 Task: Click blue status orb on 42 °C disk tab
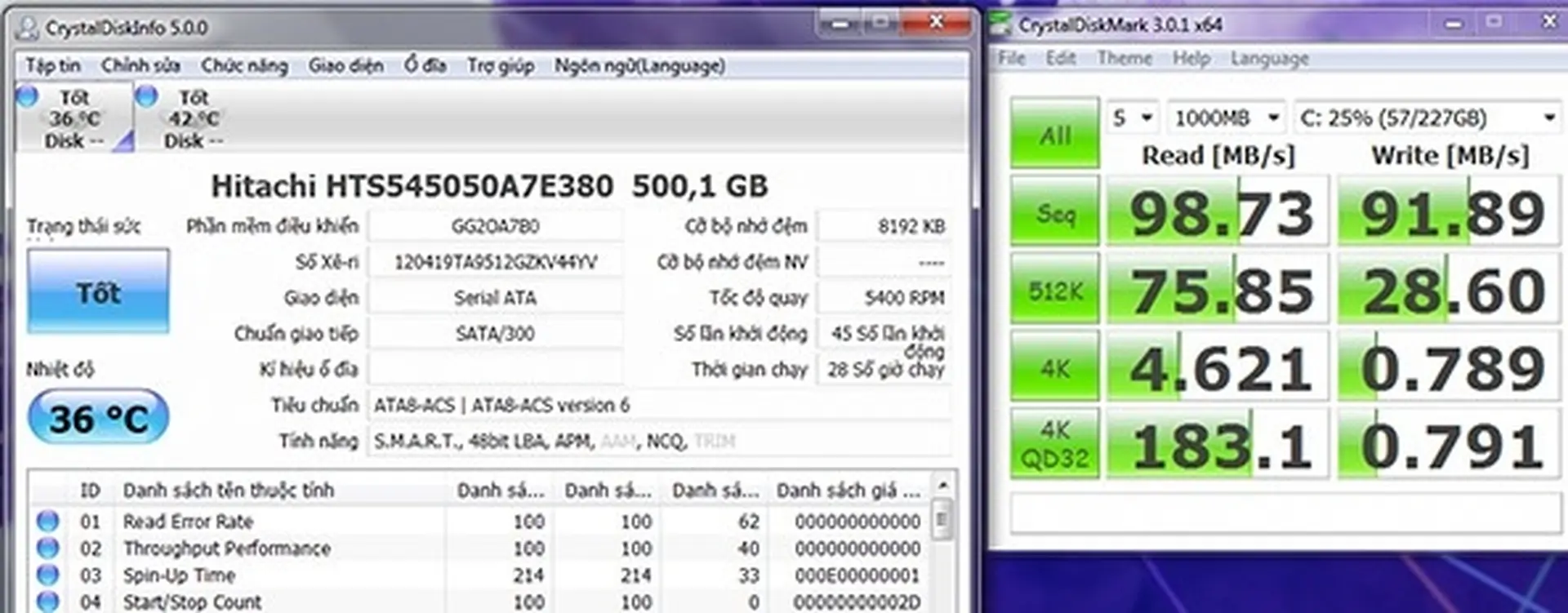[x=146, y=96]
